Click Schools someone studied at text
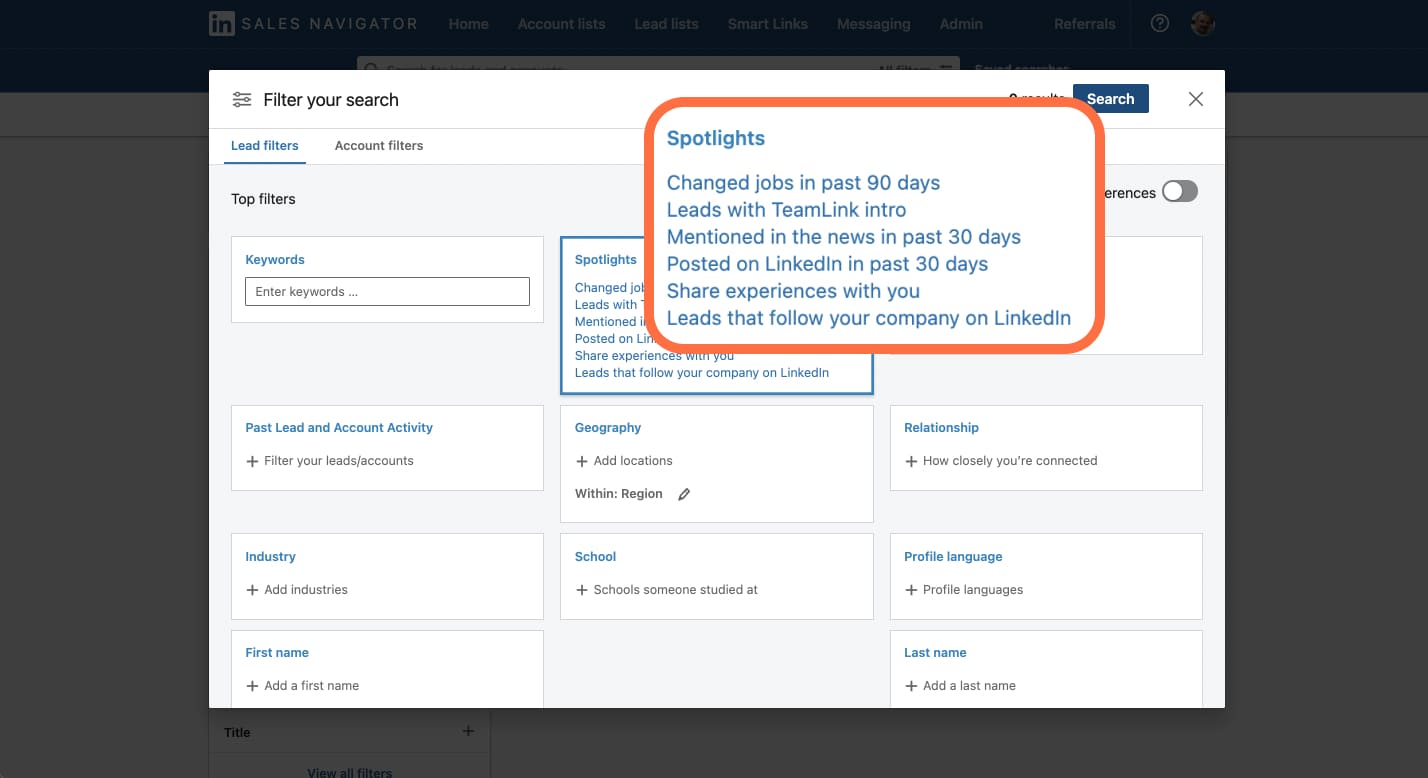 [676, 590]
